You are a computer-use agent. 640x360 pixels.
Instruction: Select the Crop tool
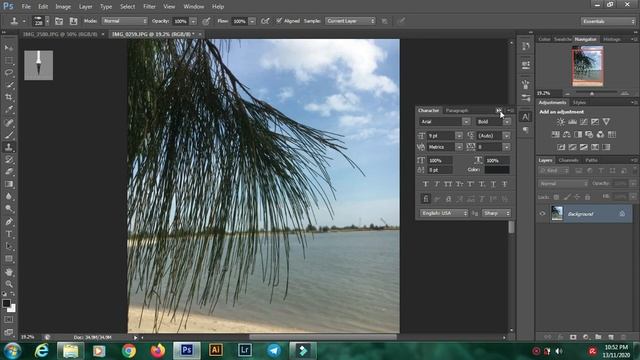pyautogui.click(x=9, y=97)
